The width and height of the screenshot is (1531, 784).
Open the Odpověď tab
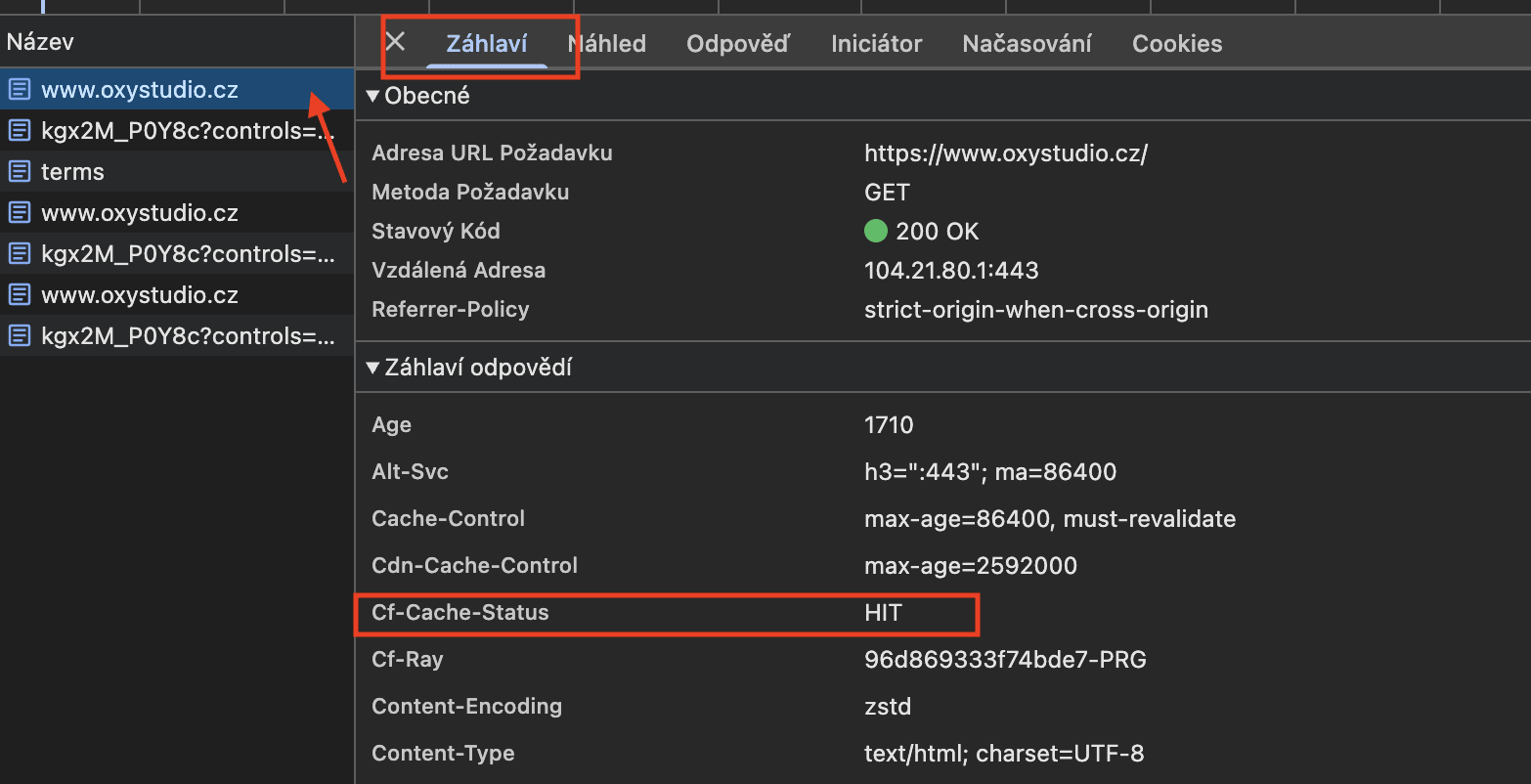738,44
